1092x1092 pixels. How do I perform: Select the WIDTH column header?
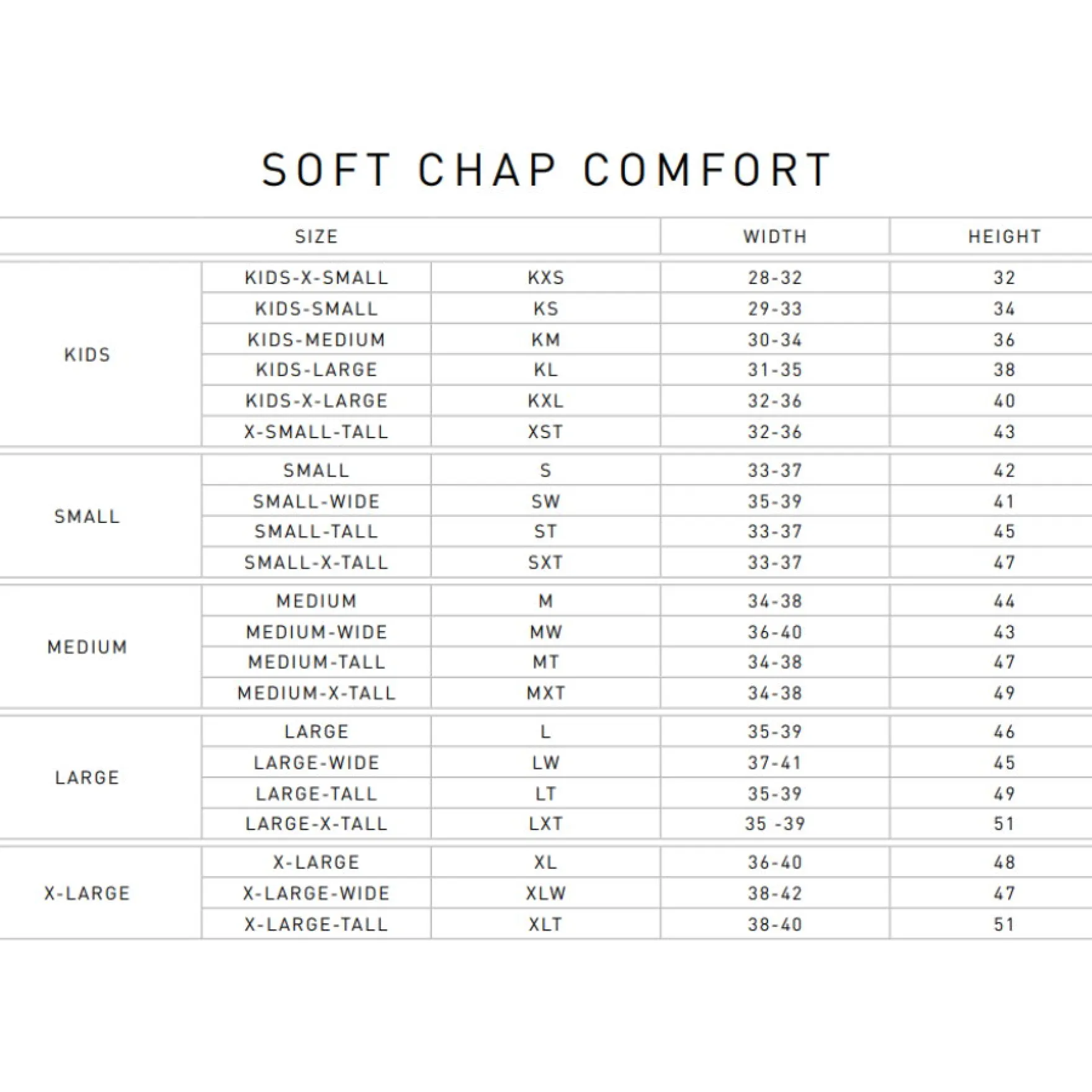(775, 236)
